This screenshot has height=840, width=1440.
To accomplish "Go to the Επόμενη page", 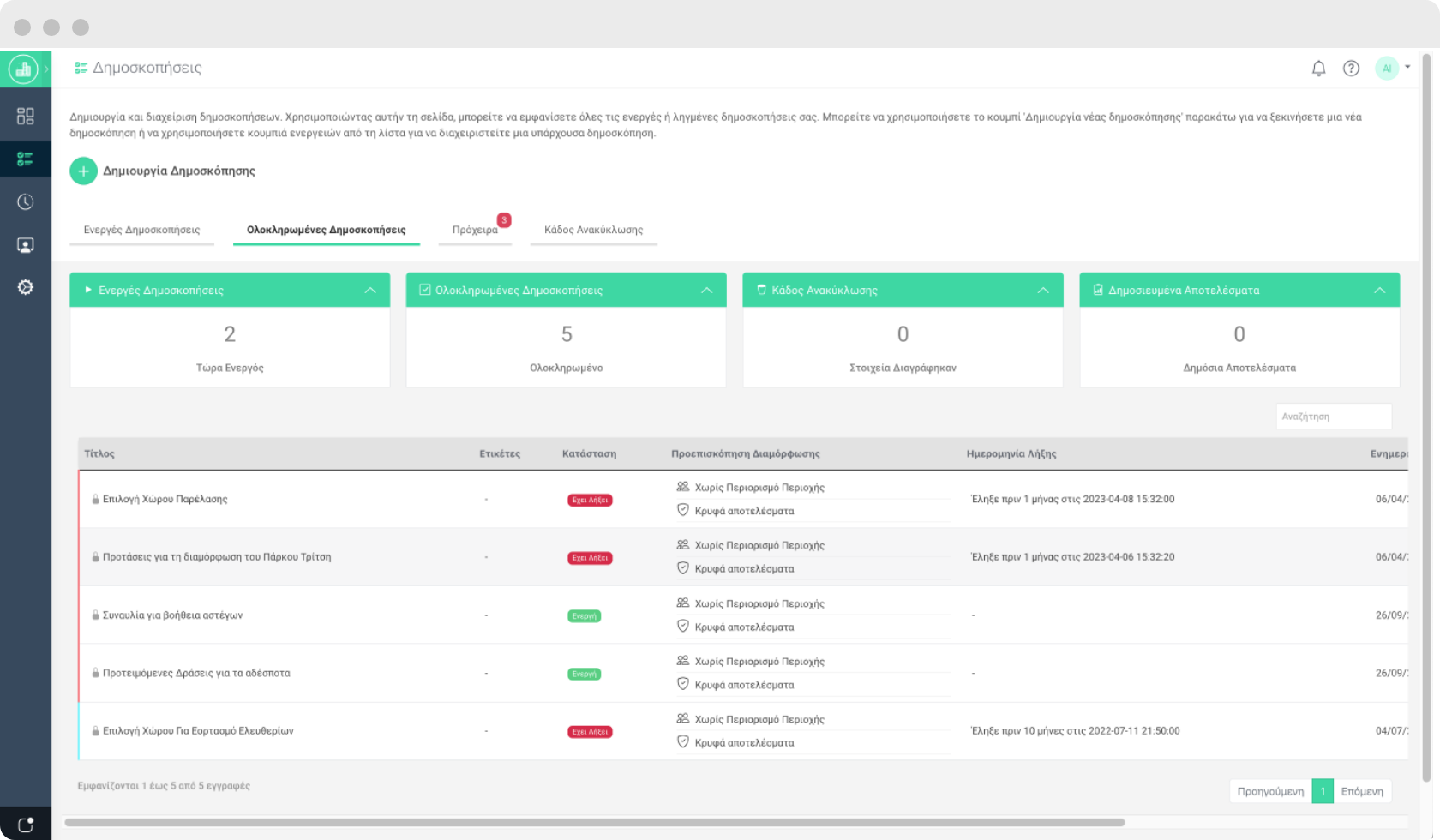I will point(1362,791).
